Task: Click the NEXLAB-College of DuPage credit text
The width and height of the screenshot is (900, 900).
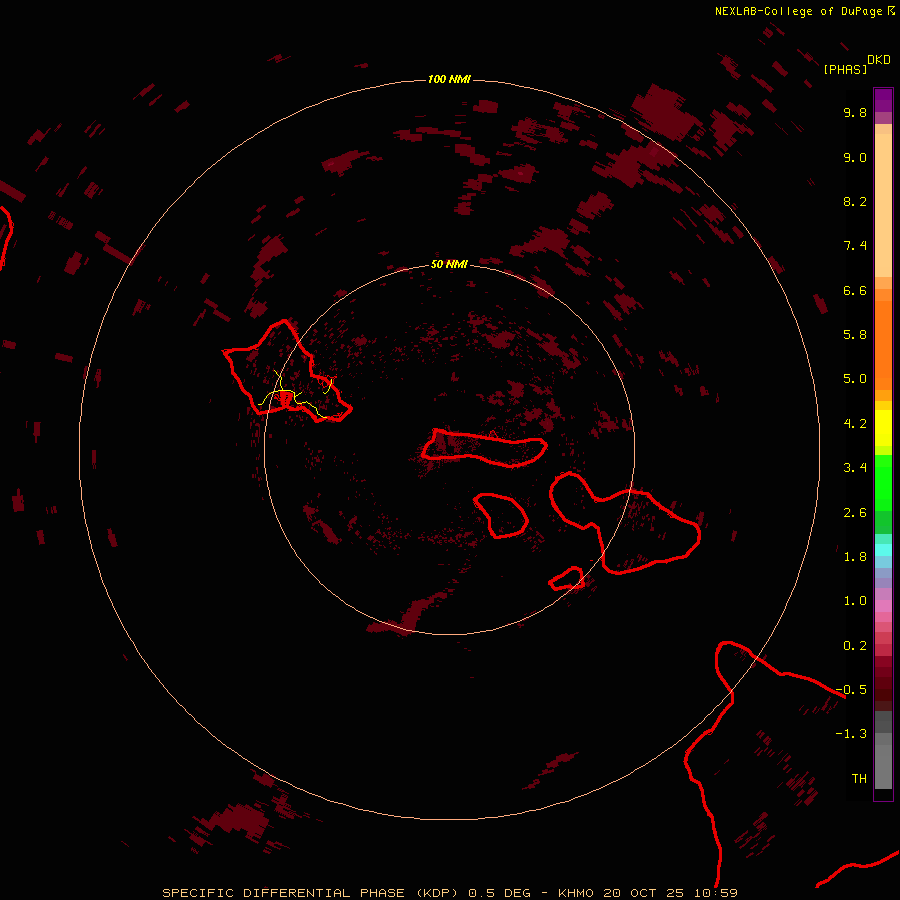Action: tap(798, 11)
